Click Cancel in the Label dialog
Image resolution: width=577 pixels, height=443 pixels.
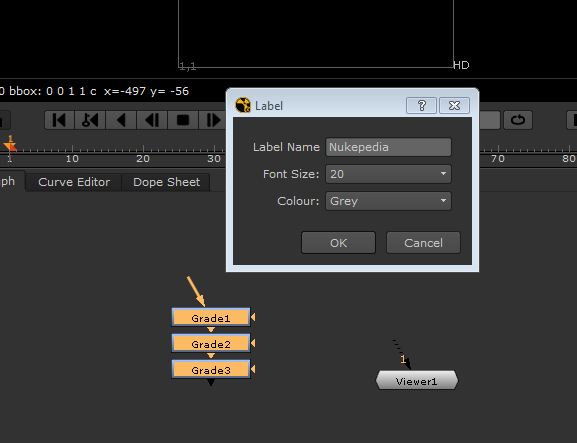point(423,243)
